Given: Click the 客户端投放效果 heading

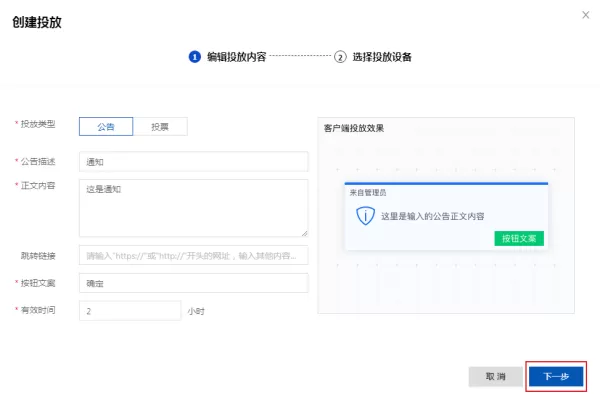Looking at the screenshot, I should coord(354,128).
